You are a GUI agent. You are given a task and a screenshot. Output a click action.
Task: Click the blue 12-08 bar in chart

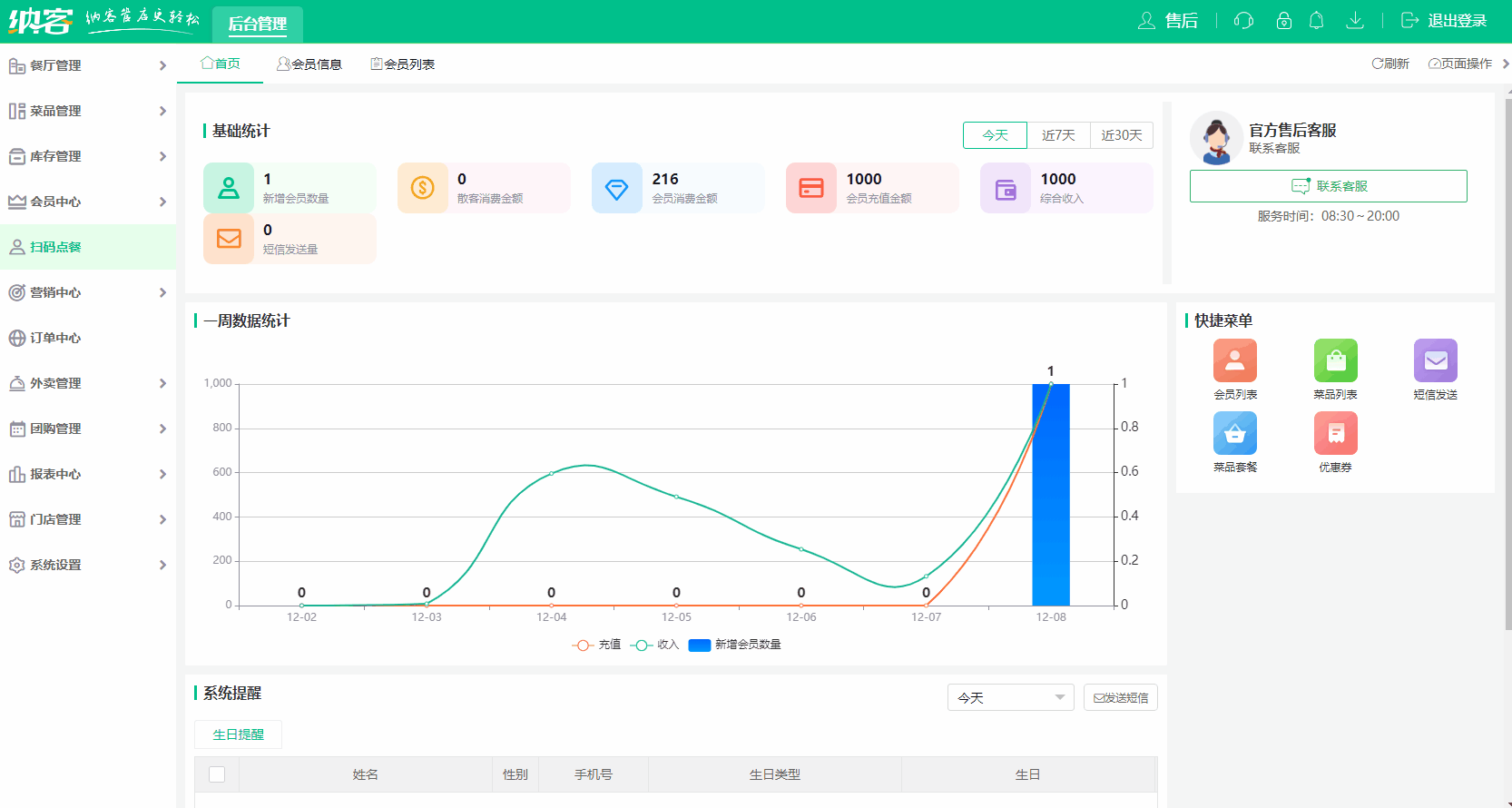tap(1050, 495)
